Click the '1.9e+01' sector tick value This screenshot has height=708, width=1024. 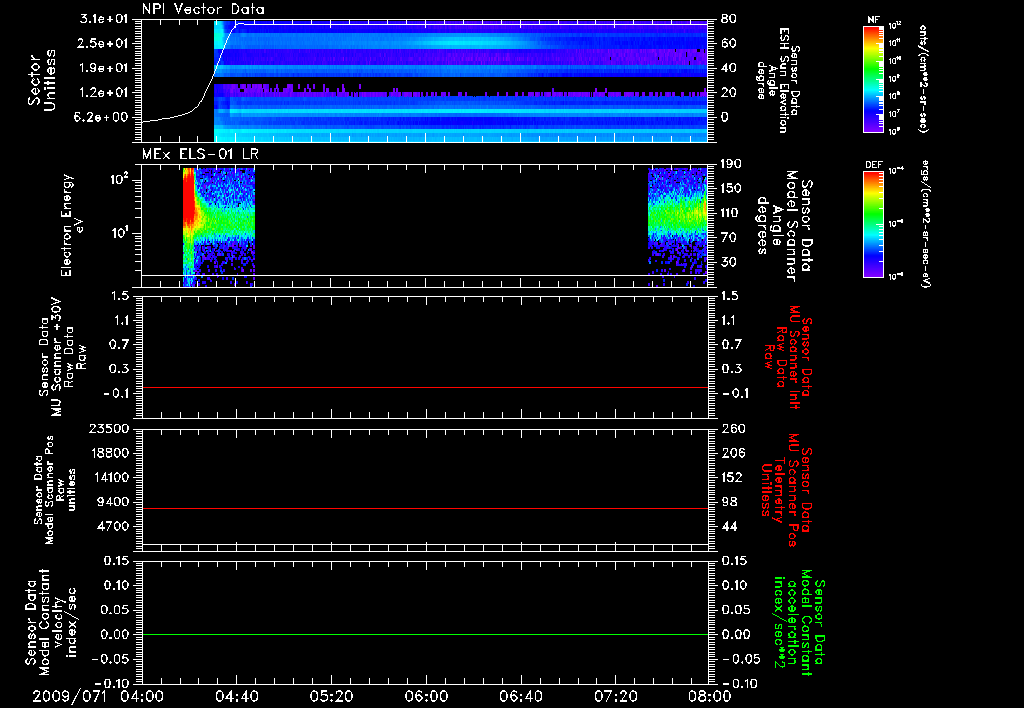click(x=104, y=69)
